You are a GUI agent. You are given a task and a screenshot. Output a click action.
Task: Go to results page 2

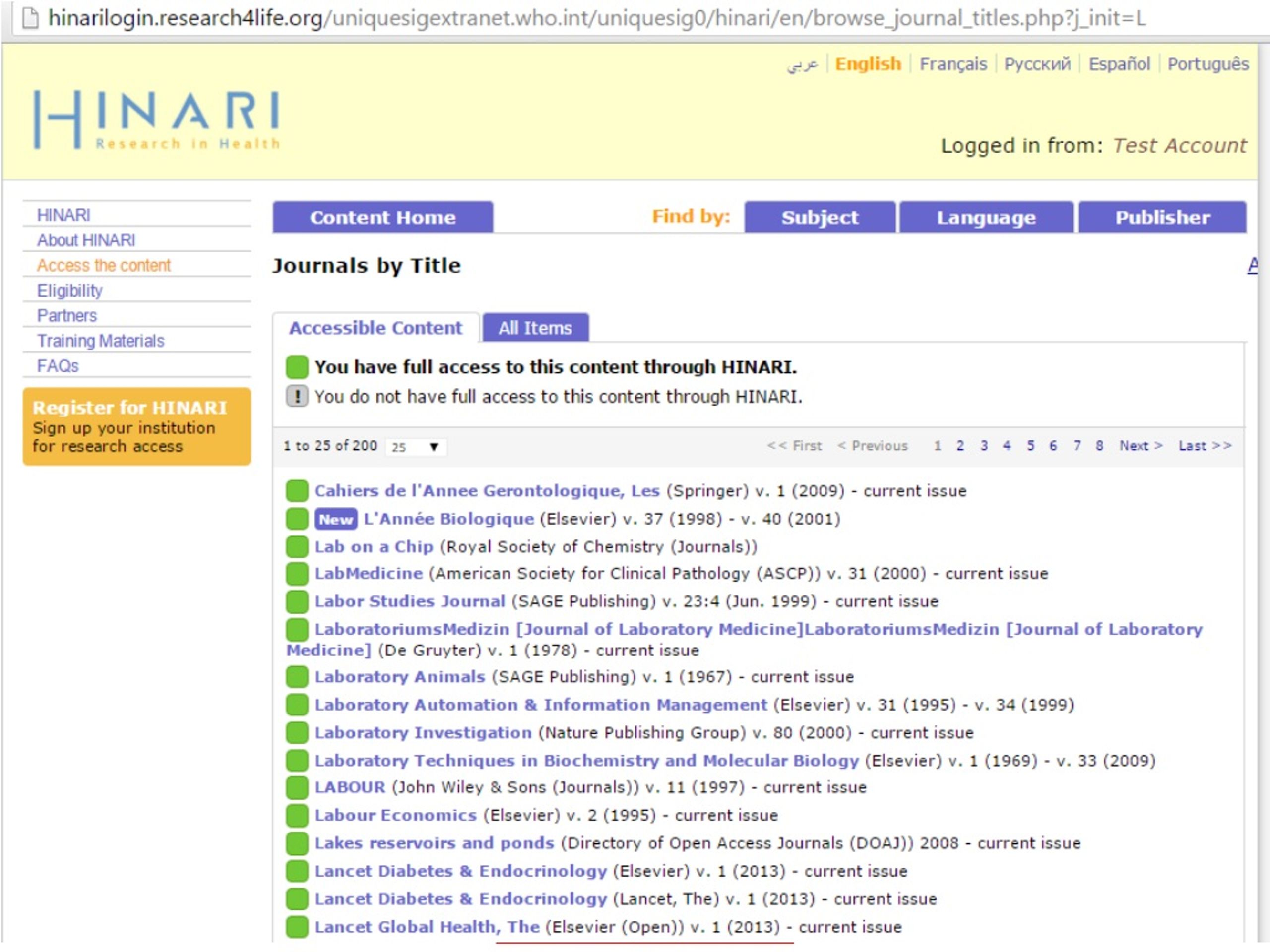pos(960,446)
